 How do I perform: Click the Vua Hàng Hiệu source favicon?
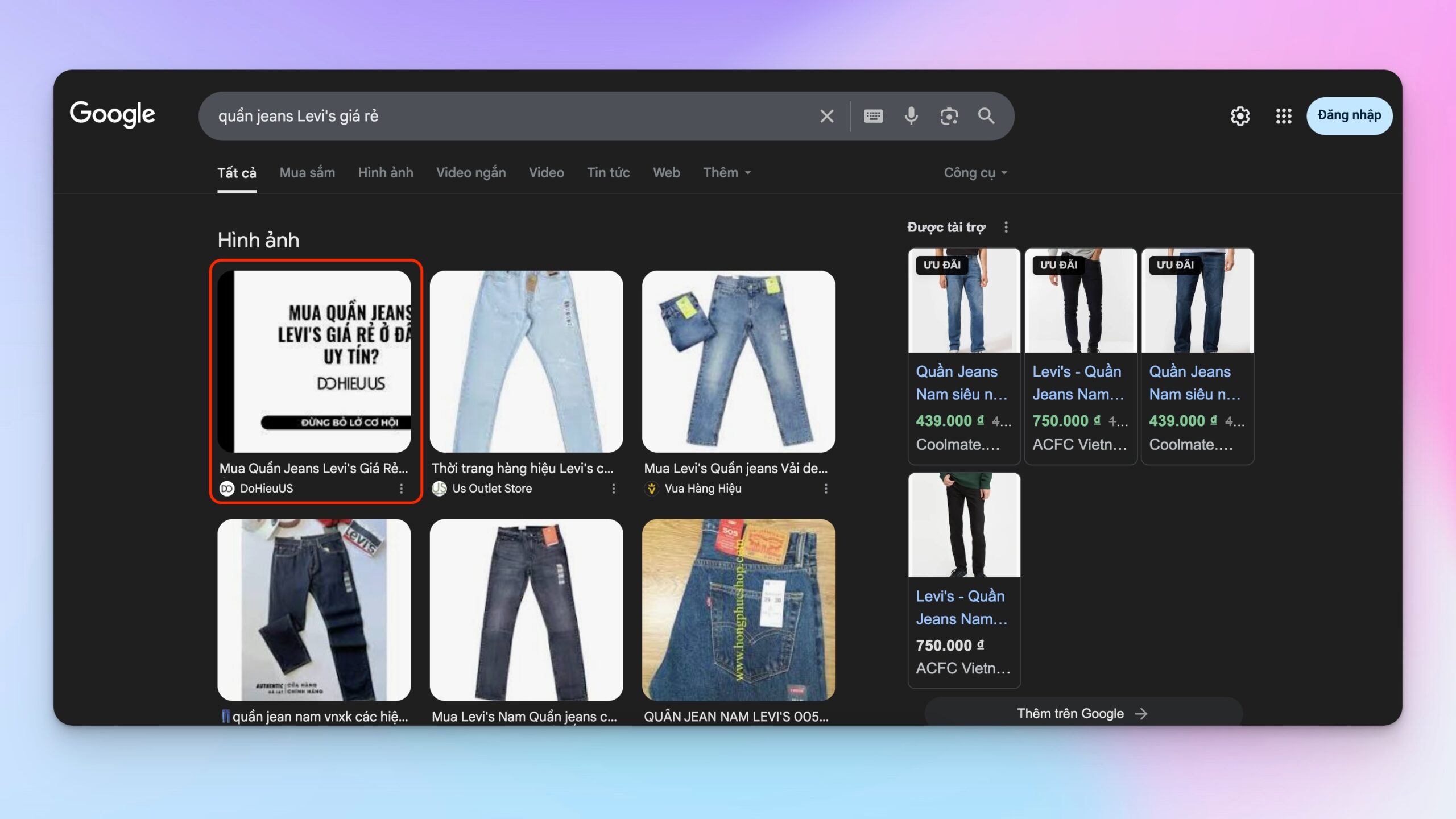pyautogui.click(x=651, y=489)
